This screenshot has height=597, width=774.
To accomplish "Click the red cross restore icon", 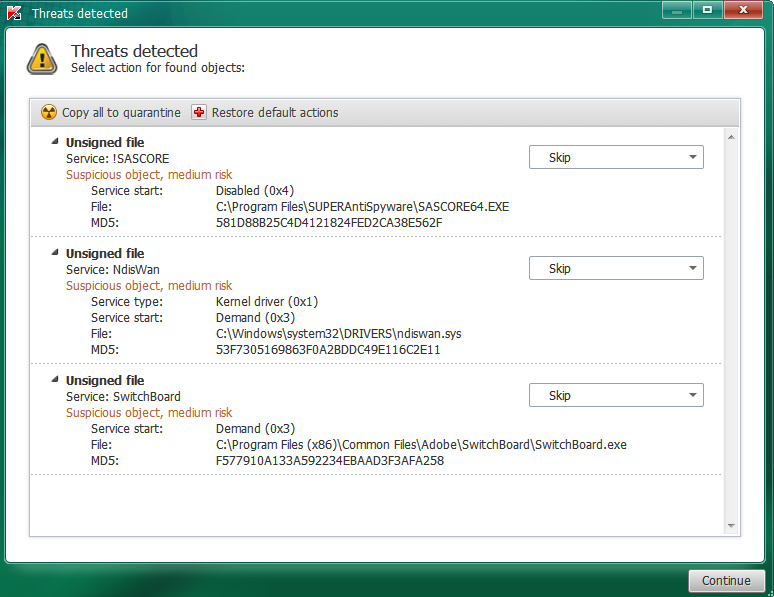I will [199, 112].
